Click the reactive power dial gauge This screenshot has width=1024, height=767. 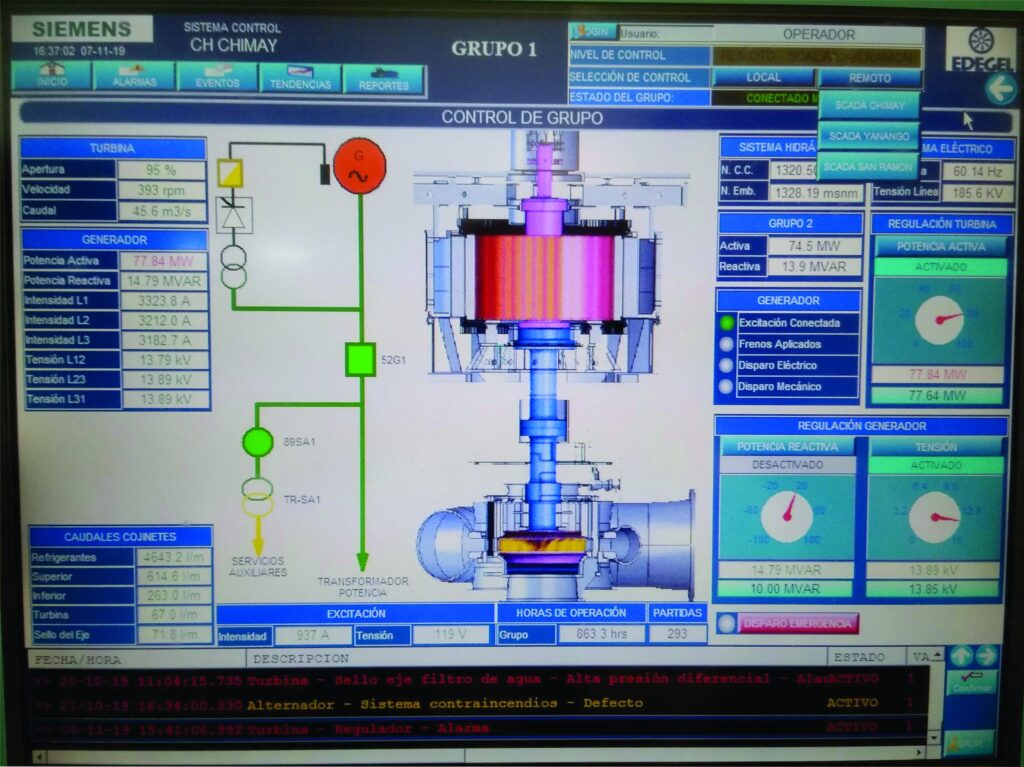tap(788, 515)
